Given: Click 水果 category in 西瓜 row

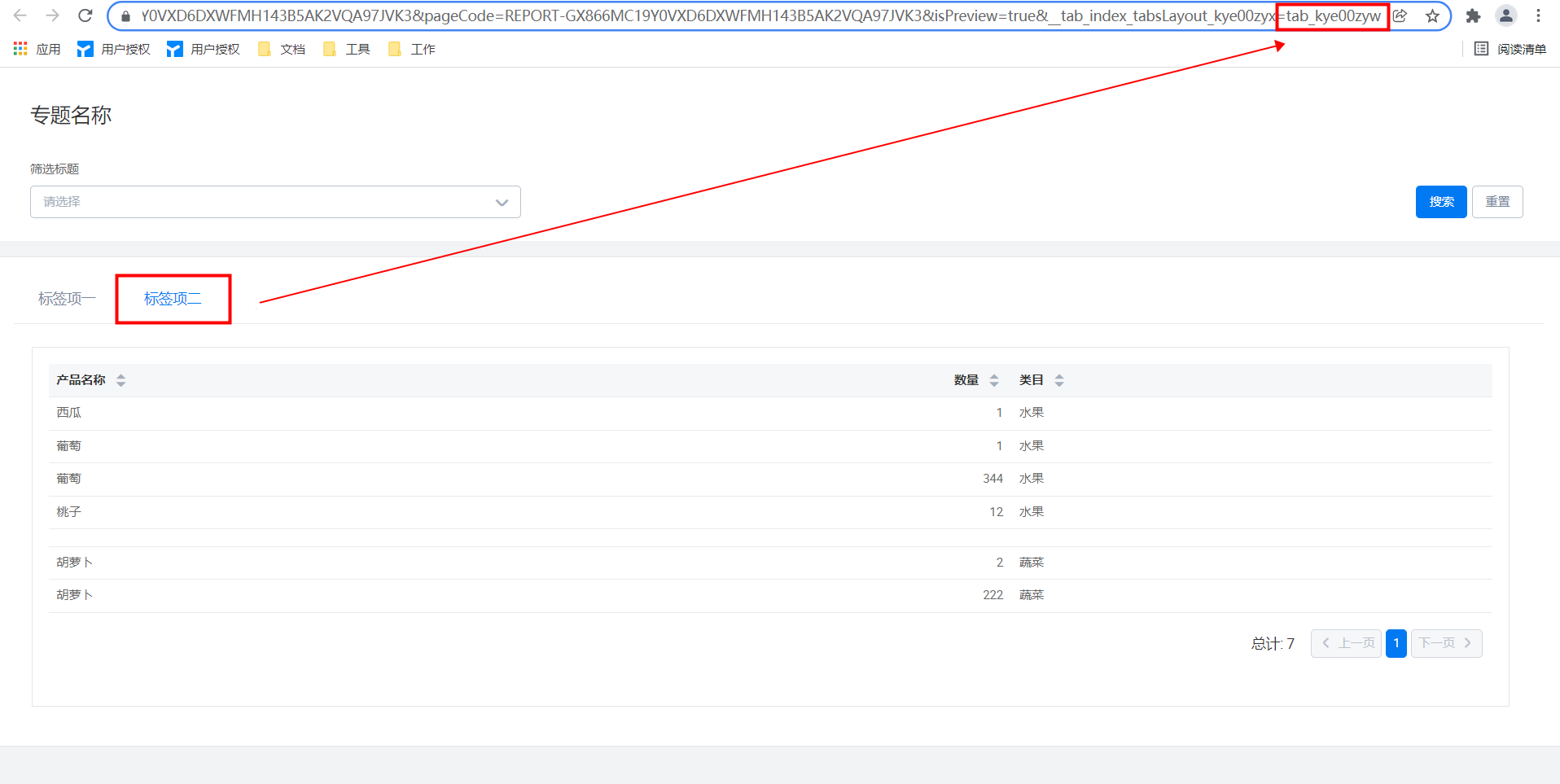Looking at the screenshot, I should click(x=1032, y=413).
